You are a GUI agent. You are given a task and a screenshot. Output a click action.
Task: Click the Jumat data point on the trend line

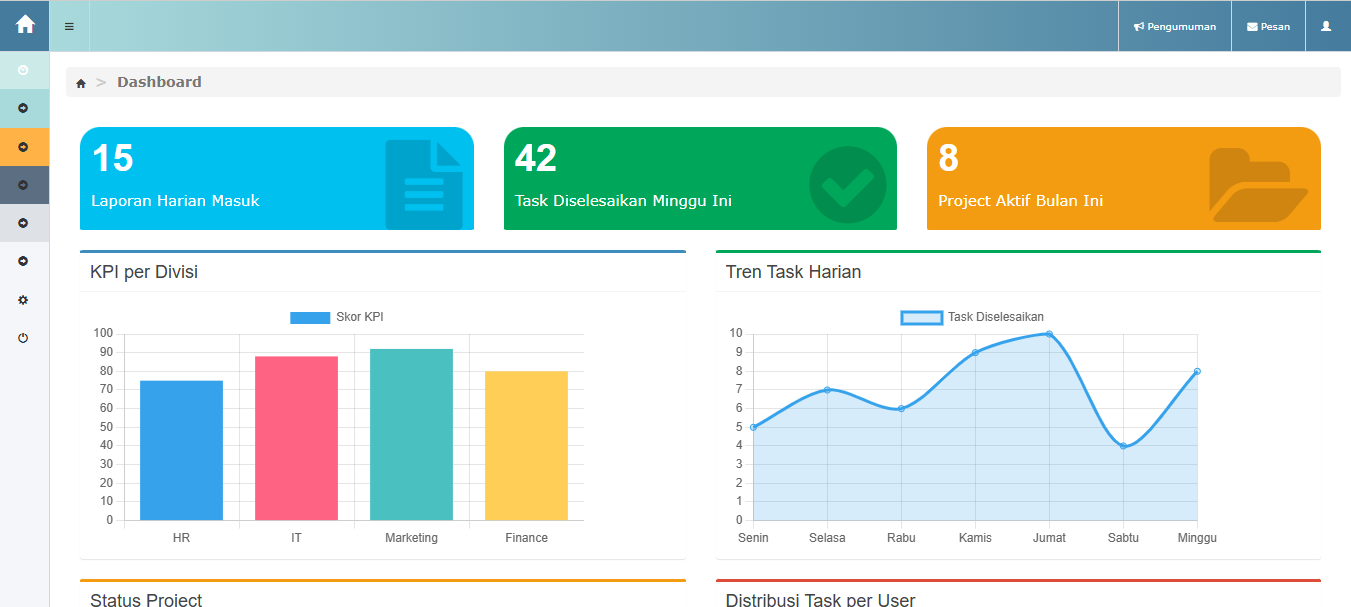point(1049,334)
